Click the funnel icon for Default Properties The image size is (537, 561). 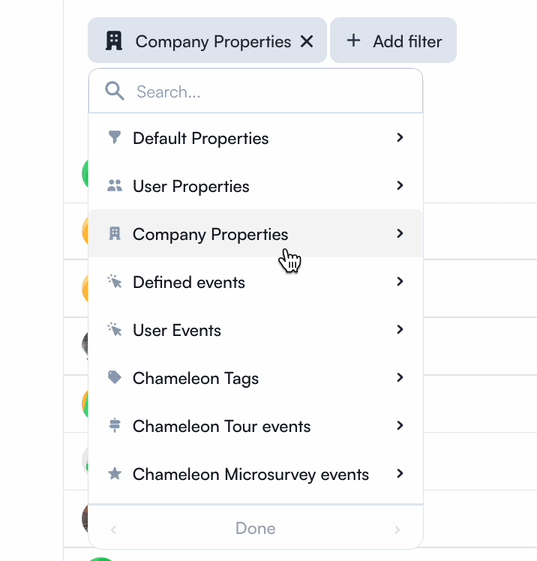coord(114,137)
